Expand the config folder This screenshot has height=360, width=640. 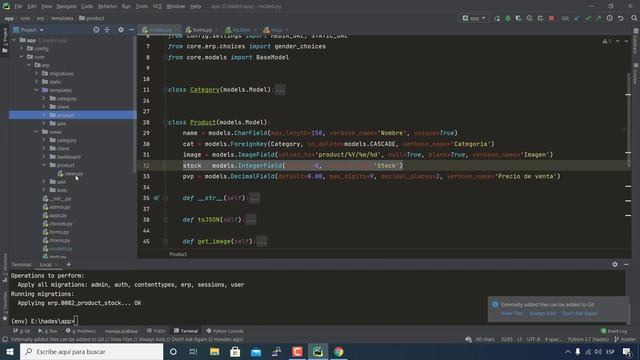click(22, 49)
